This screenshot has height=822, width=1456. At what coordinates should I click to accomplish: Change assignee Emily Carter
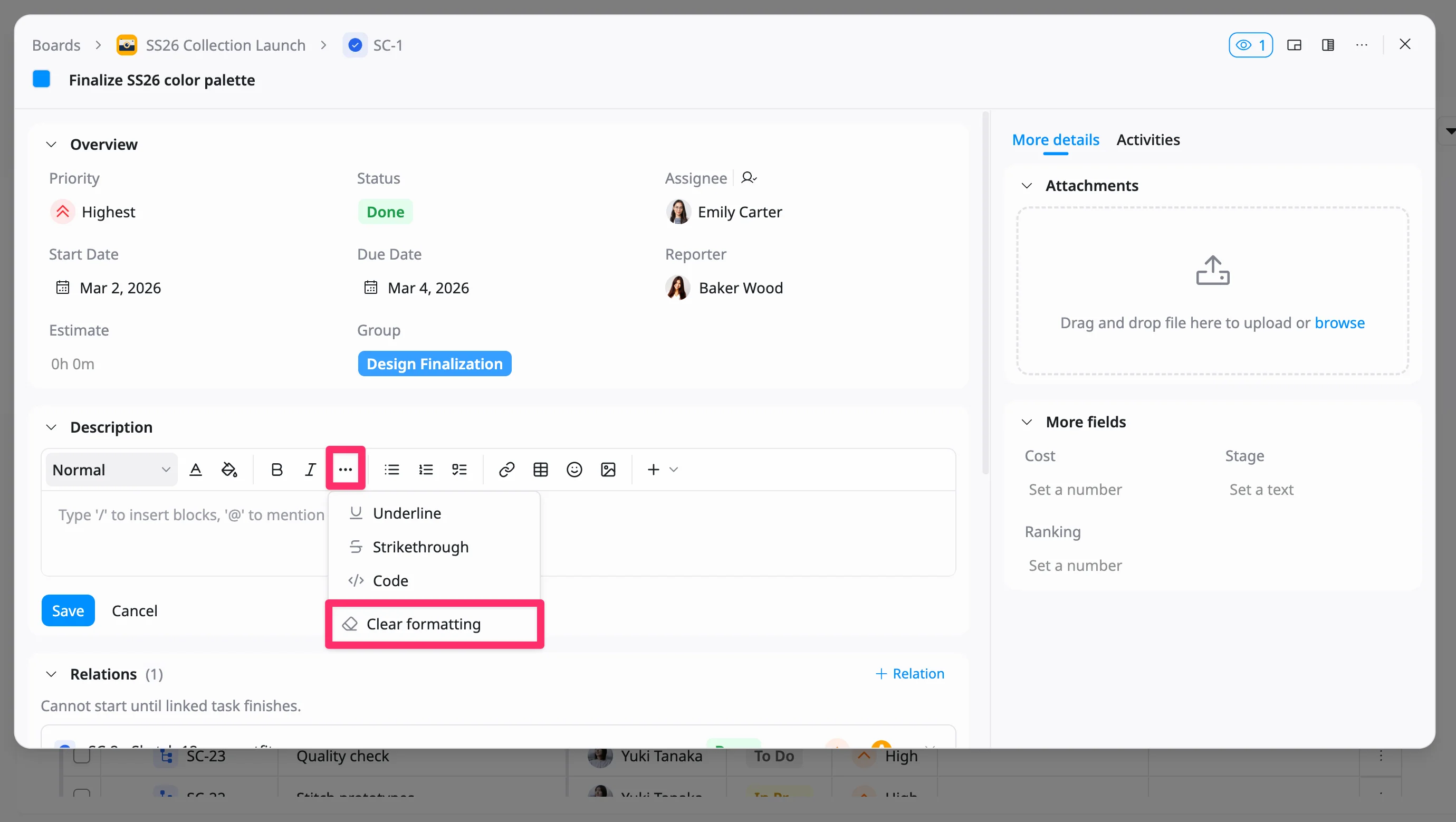tap(724, 212)
